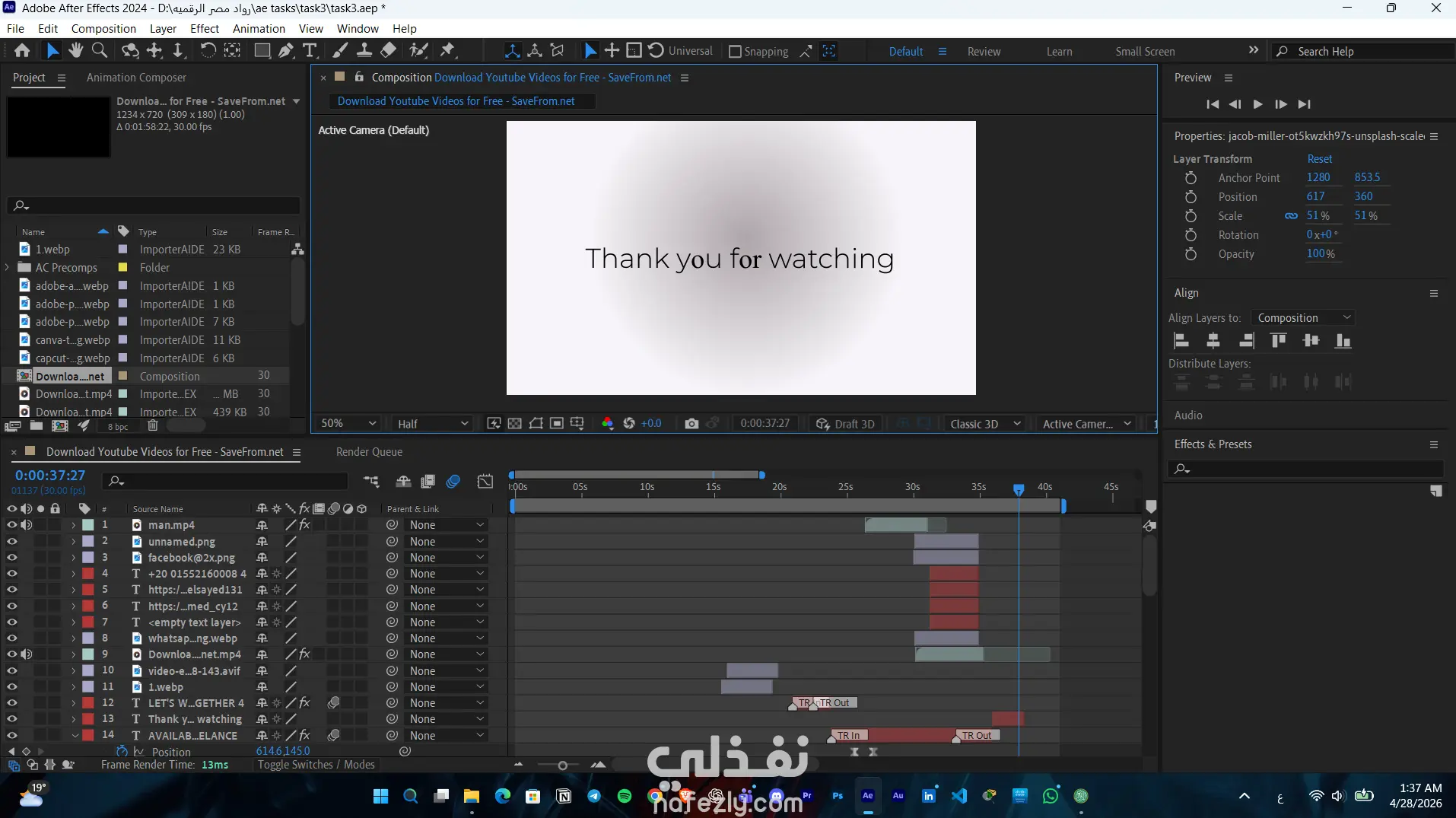Screen dimensions: 1456x818
Task: Select the Rotation tool
Action: pos(208,51)
